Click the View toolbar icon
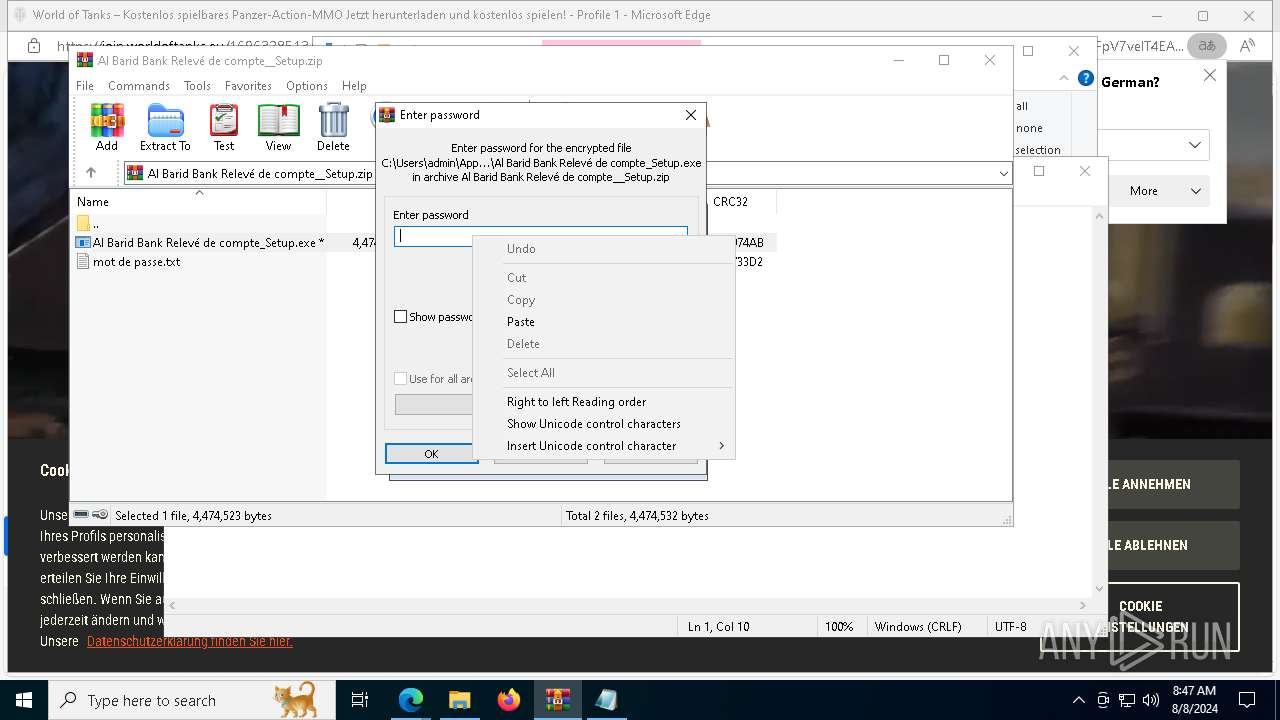This screenshot has width=1280, height=720. (x=278, y=127)
